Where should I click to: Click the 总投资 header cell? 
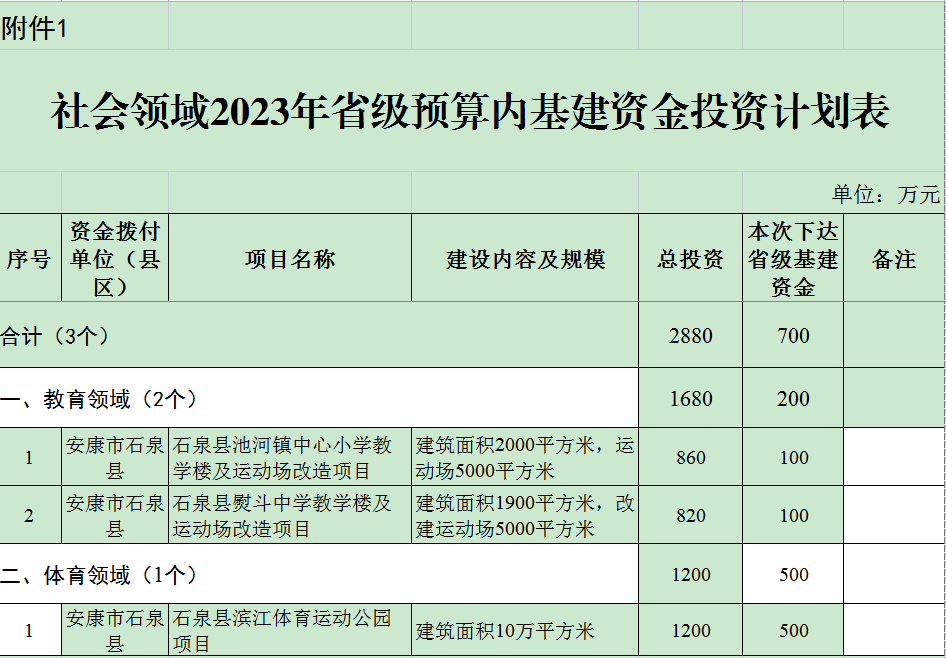click(690, 258)
